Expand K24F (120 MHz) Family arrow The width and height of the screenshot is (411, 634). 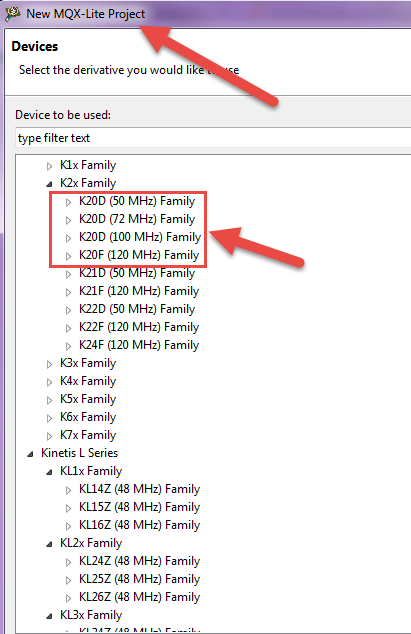tap(68, 346)
